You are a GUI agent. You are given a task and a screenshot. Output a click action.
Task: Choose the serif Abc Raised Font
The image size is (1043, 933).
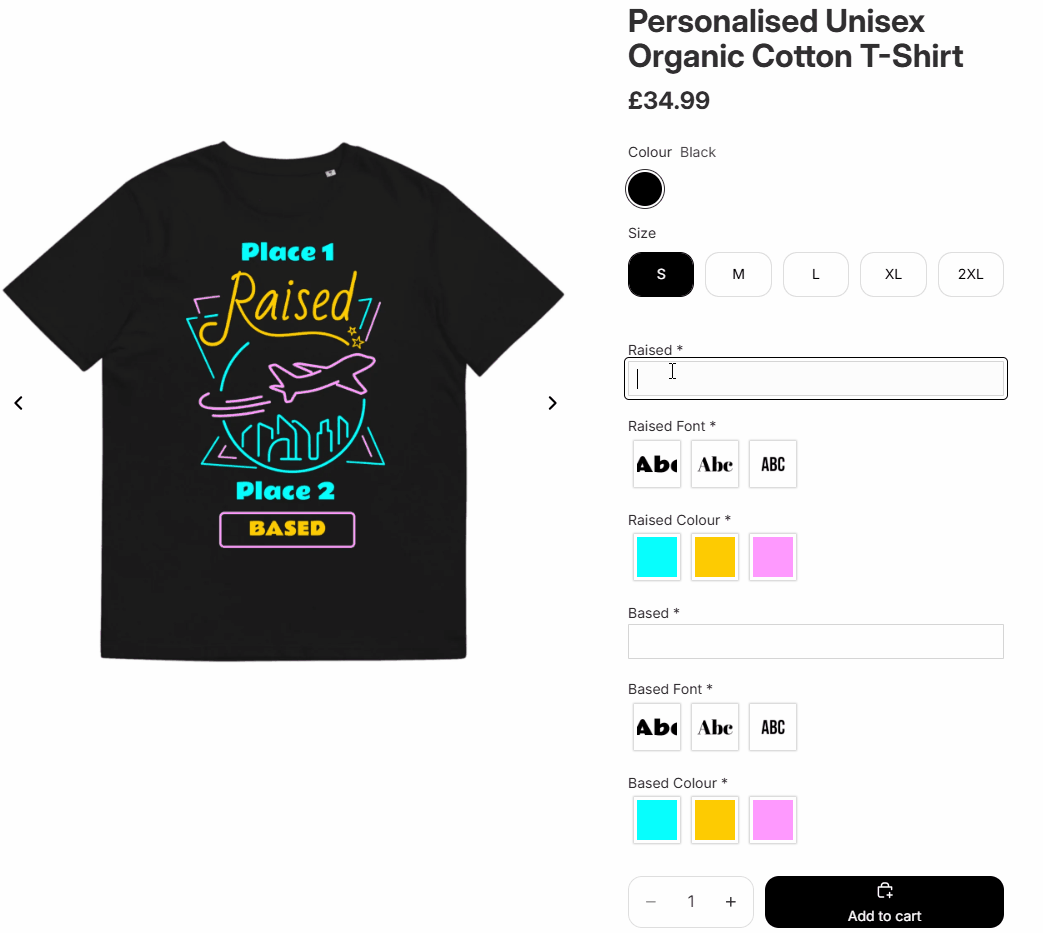[714, 464]
